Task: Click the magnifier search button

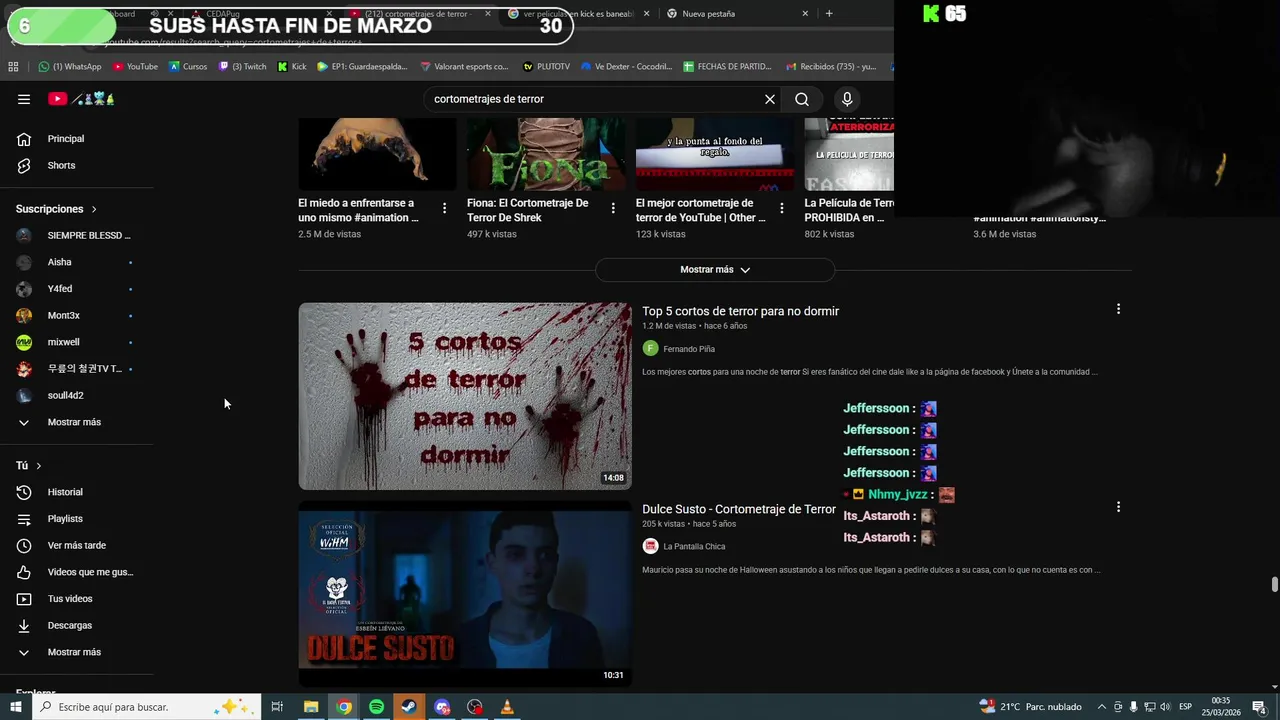Action: pos(802,99)
